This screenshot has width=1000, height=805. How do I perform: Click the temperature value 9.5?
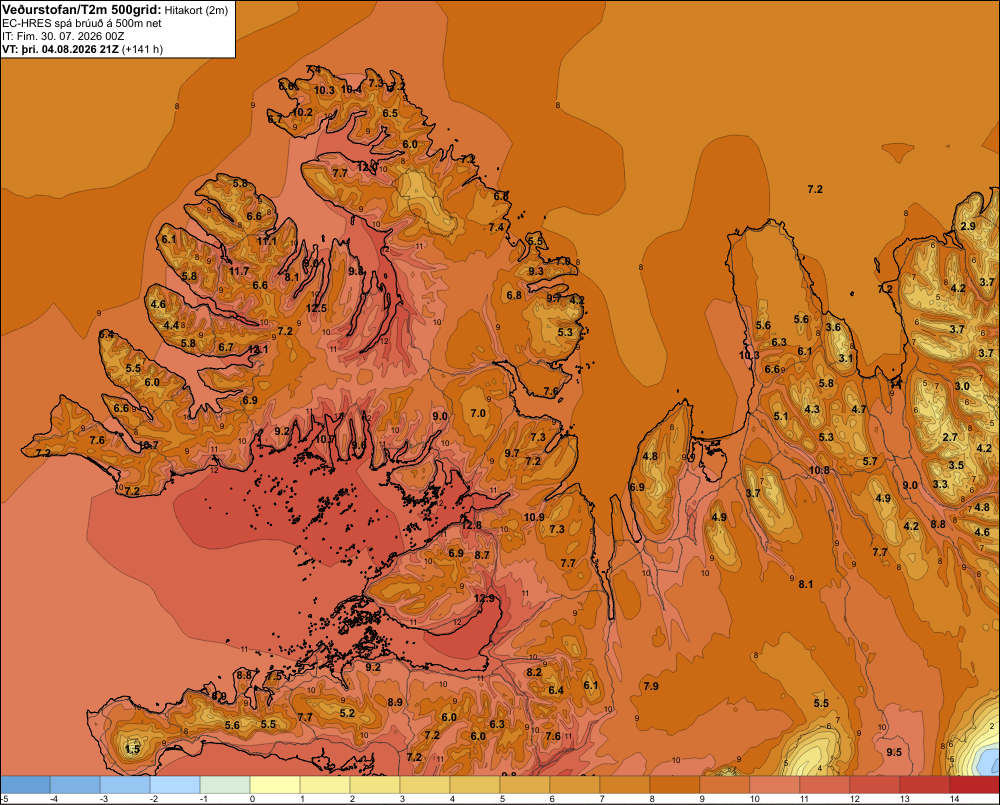[x=894, y=752]
